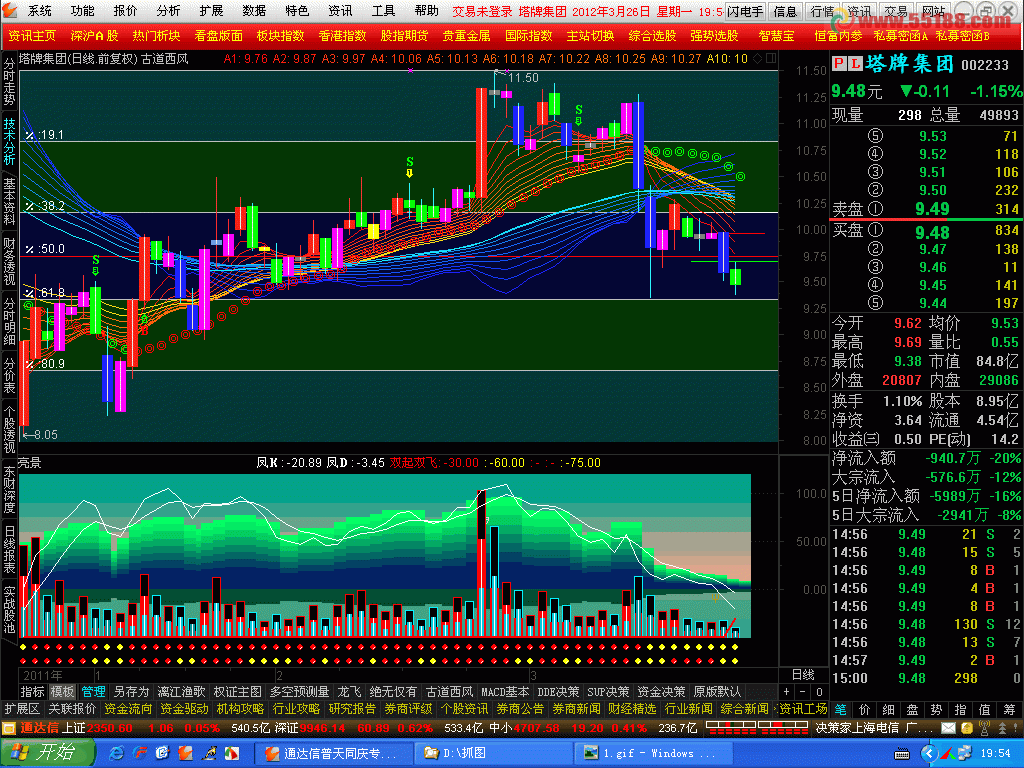Screen dimensions: 1024x768
Task: Select the 古道西风 template
Action: coord(449,692)
